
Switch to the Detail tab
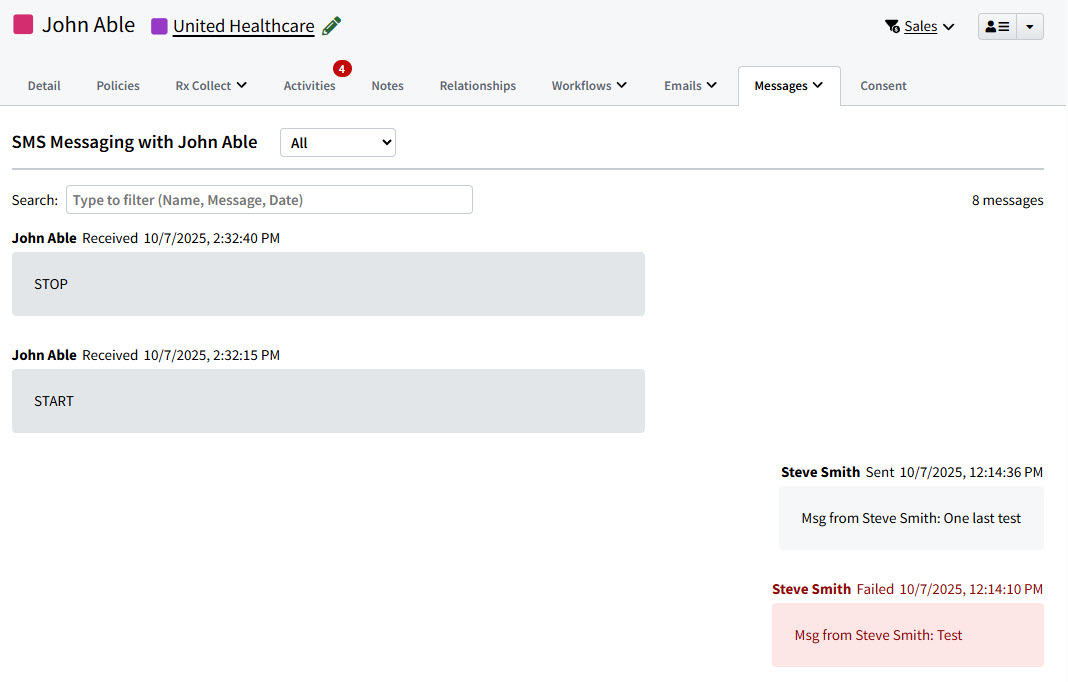44,86
